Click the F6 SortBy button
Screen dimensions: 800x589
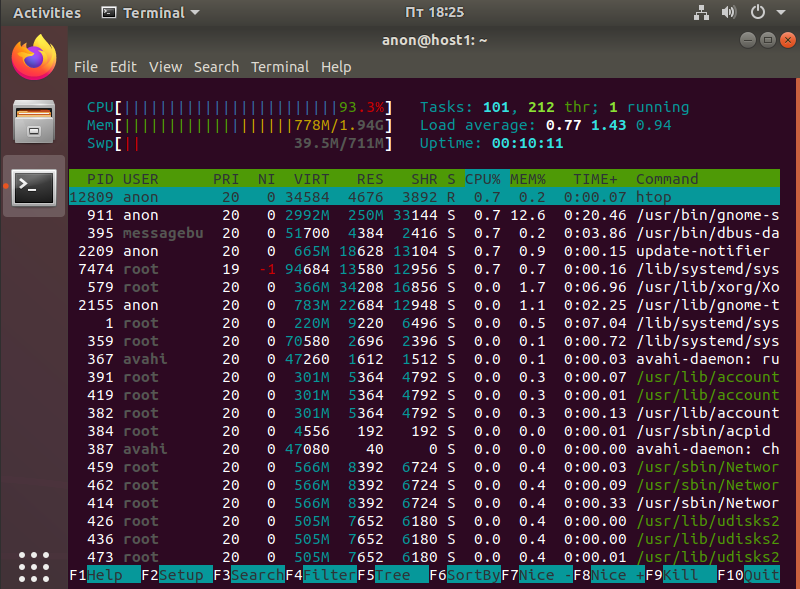point(472,575)
